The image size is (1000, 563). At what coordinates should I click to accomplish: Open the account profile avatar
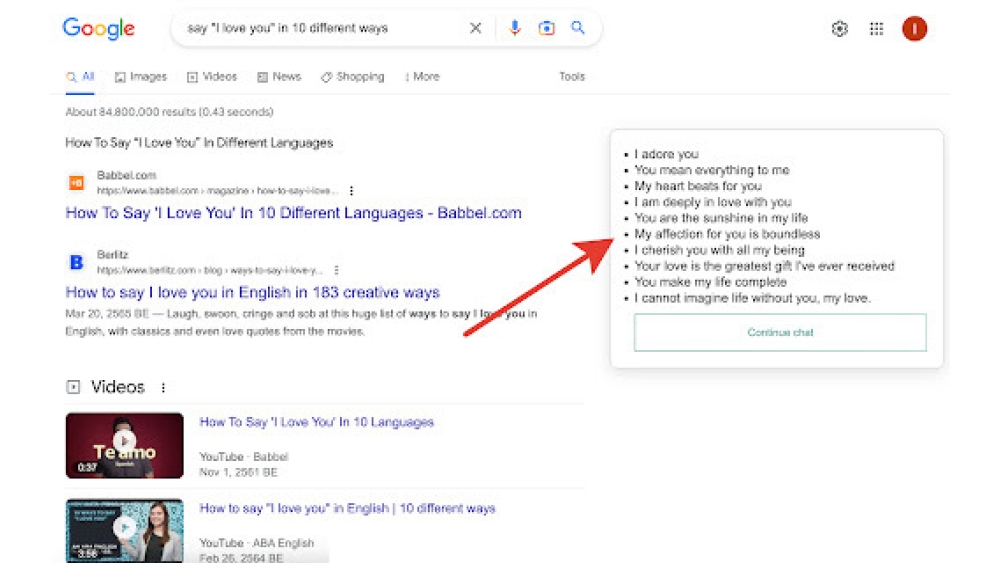pos(914,29)
